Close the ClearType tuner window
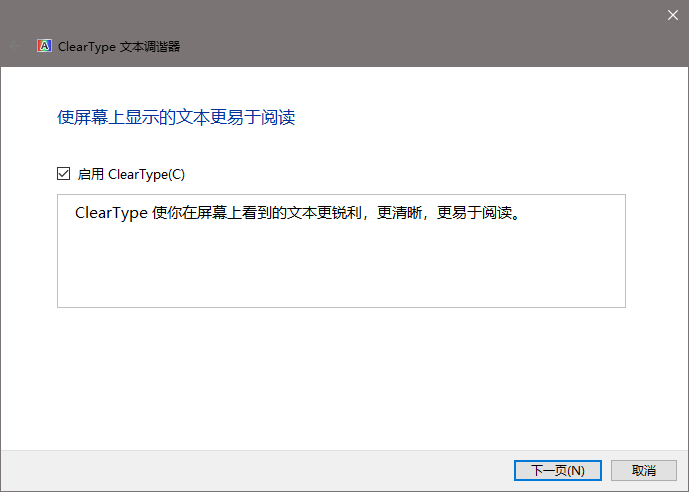This screenshot has width=689, height=492. click(x=673, y=15)
